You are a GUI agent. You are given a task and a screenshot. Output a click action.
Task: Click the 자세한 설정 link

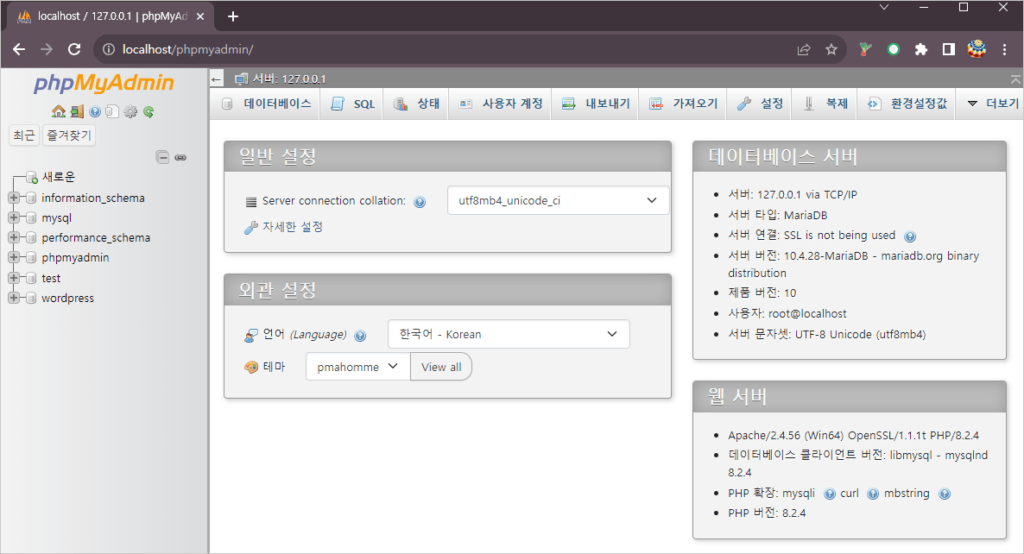tap(293, 227)
